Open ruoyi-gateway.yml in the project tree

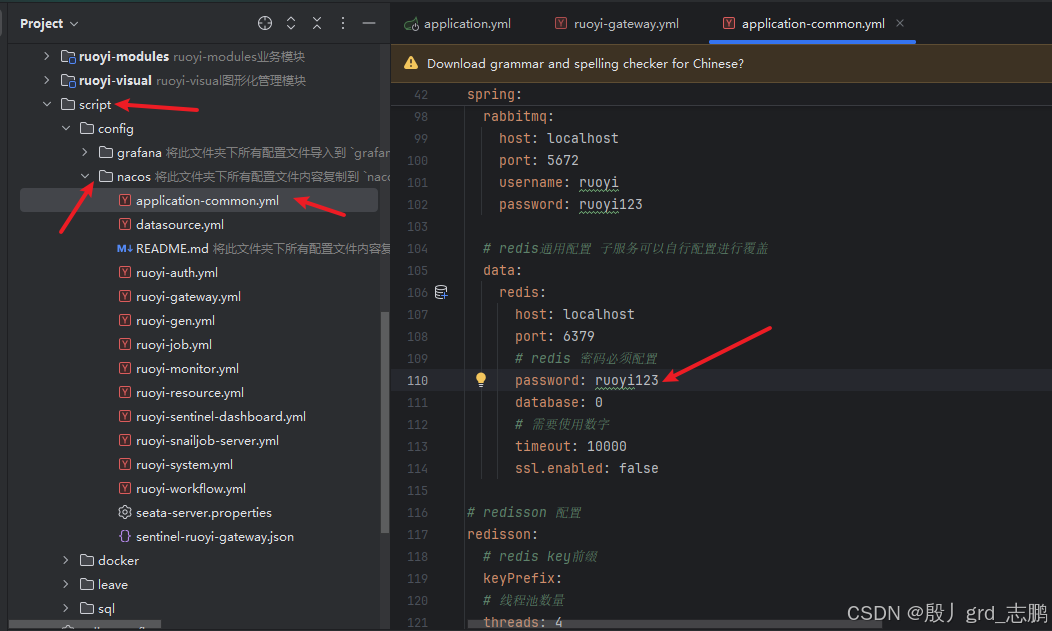[189, 296]
